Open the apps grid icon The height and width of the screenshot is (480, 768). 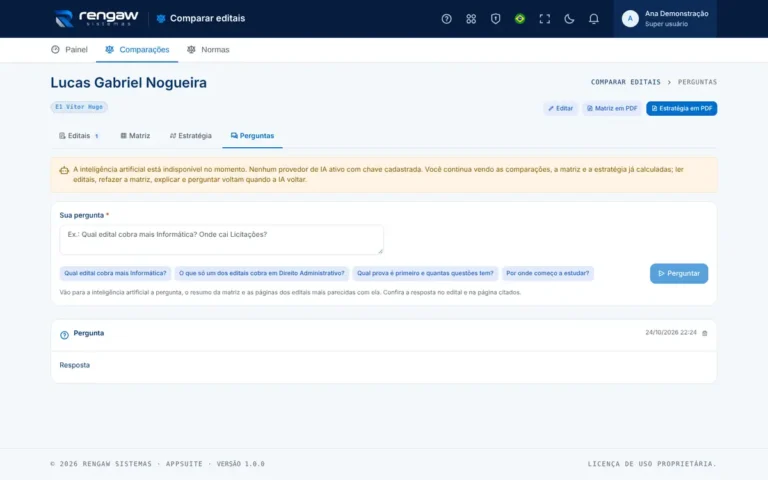(x=471, y=19)
